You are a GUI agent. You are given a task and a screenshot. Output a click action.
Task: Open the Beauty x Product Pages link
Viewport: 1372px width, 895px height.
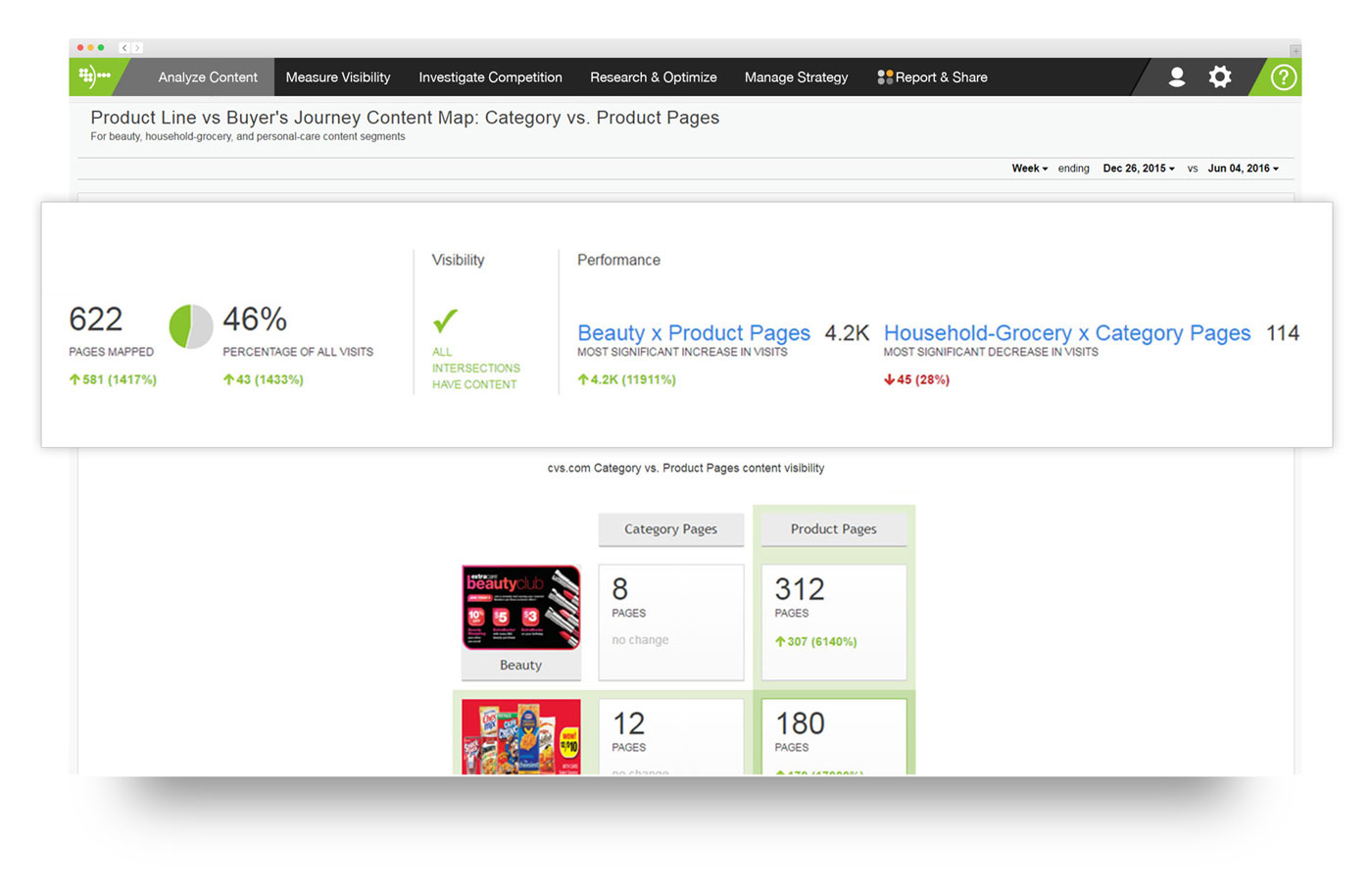(694, 333)
